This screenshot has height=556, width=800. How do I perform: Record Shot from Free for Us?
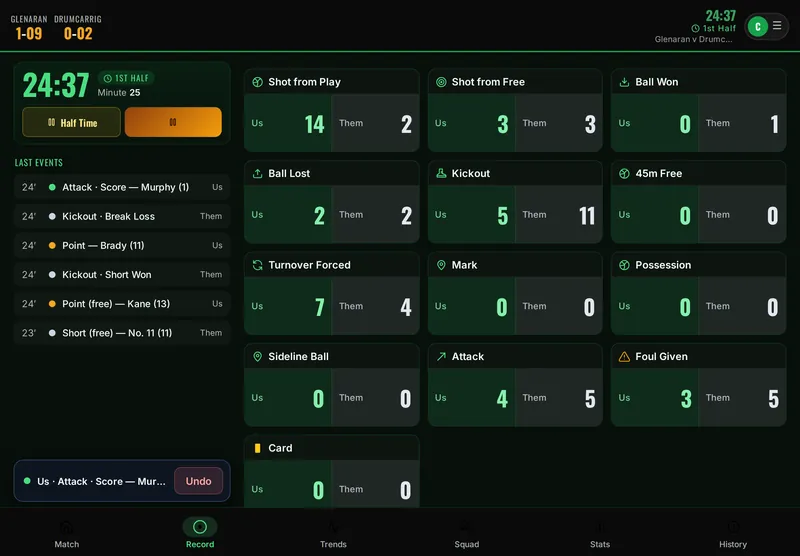472,123
